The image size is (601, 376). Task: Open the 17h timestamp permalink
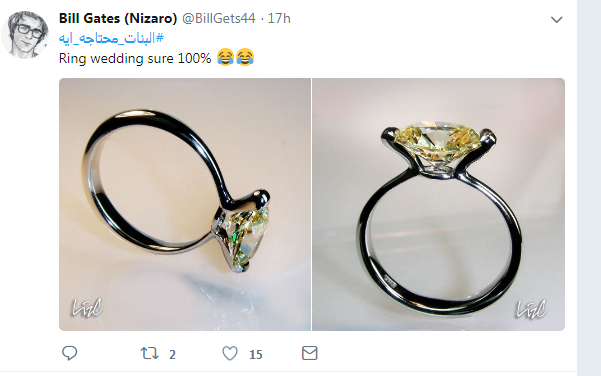(x=279, y=18)
